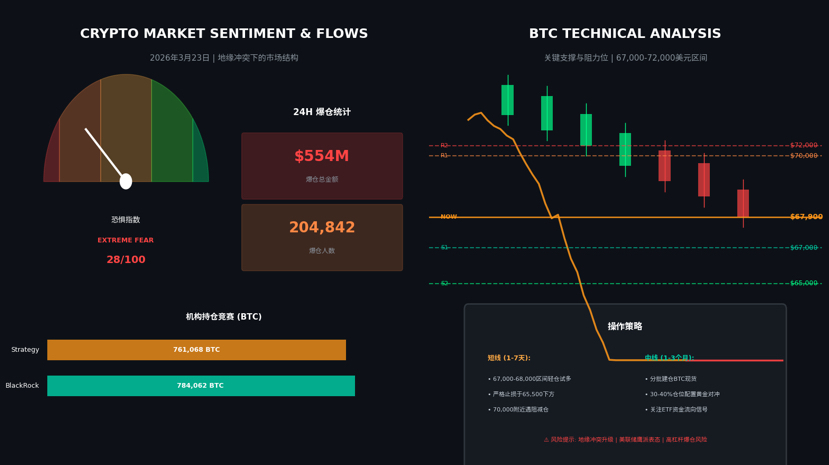Click the $67,900 current price label

tap(806, 217)
